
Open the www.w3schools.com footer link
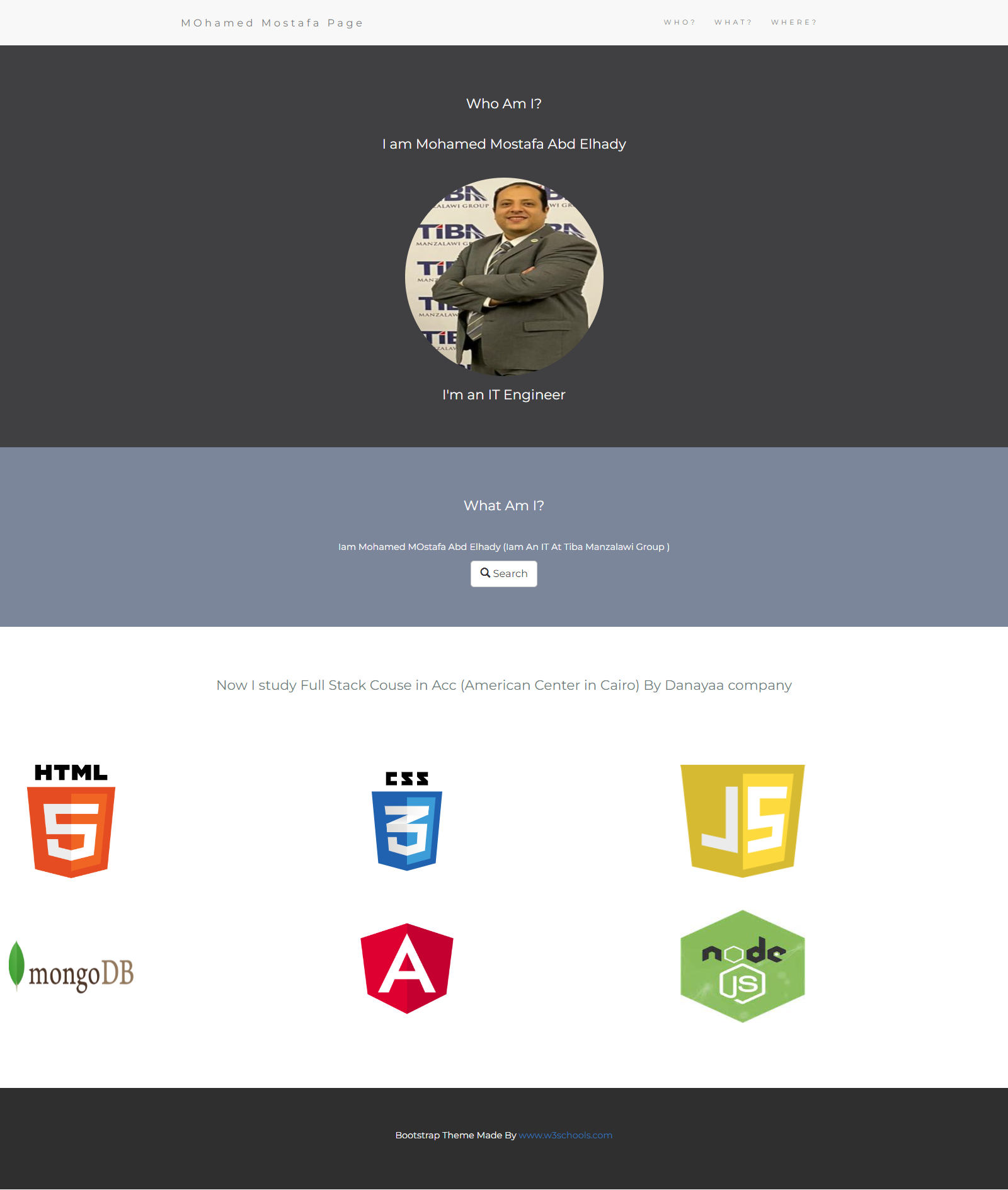pyautogui.click(x=566, y=1135)
